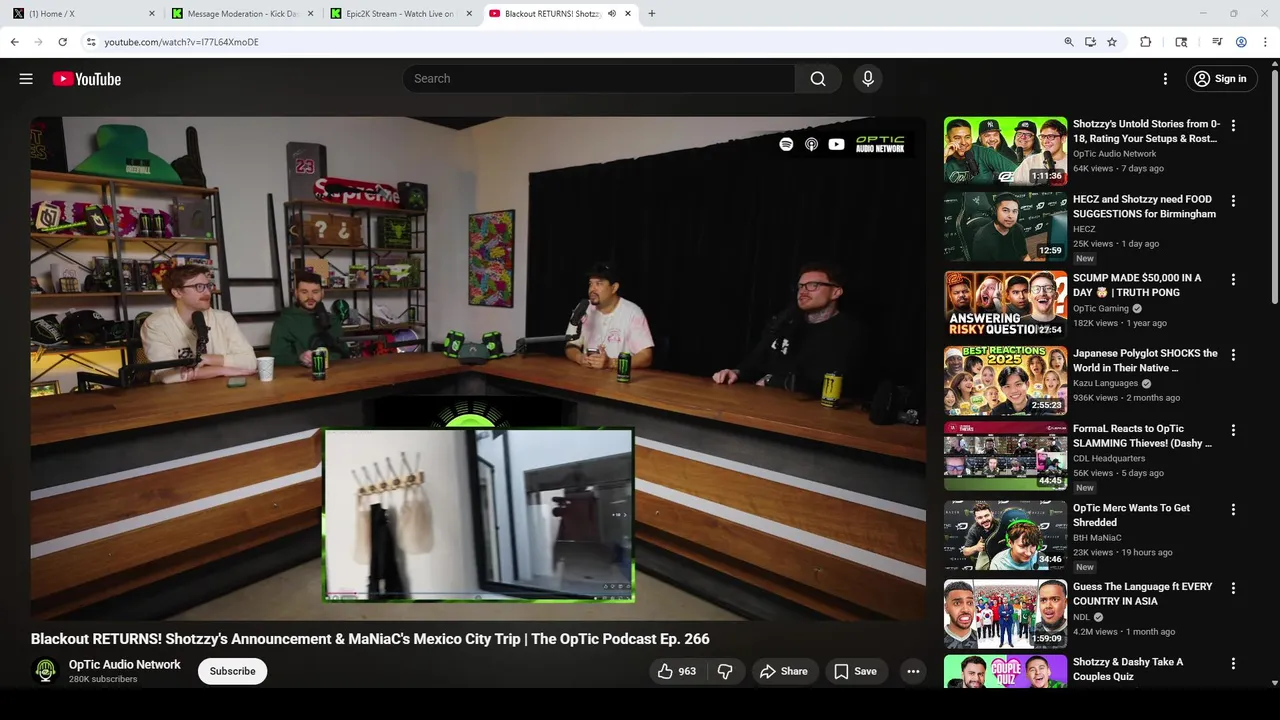Open TRUTH PONG thumbnail 27:54

tap(1005, 304)
